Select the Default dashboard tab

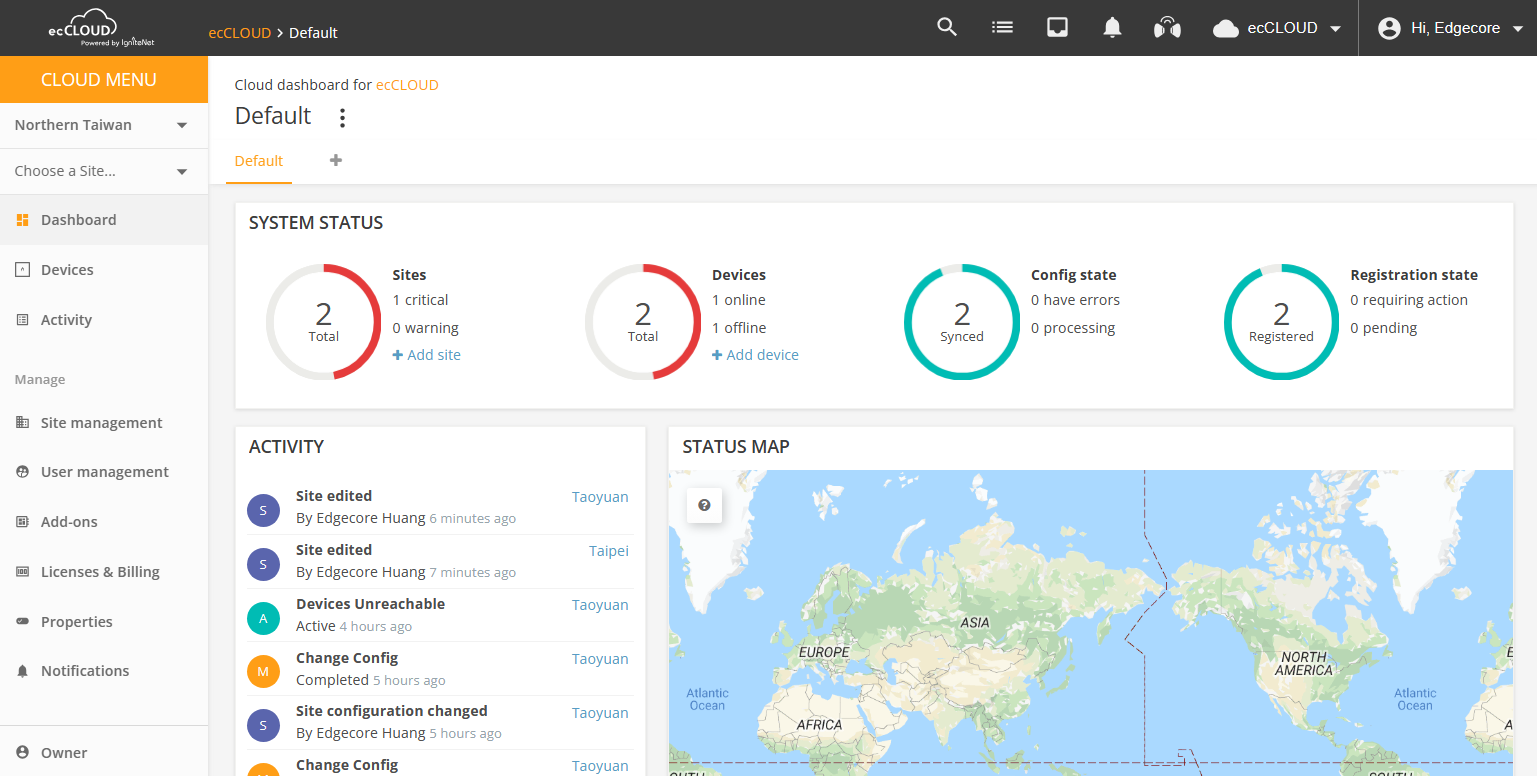coord(259,161)
